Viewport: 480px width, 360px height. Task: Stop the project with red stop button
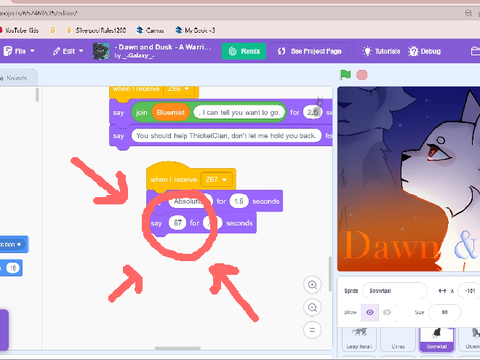(362, 75)
